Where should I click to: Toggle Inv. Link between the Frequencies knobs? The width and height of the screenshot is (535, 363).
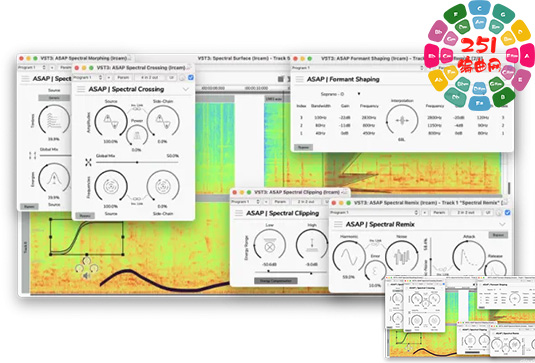coord(137,200)
